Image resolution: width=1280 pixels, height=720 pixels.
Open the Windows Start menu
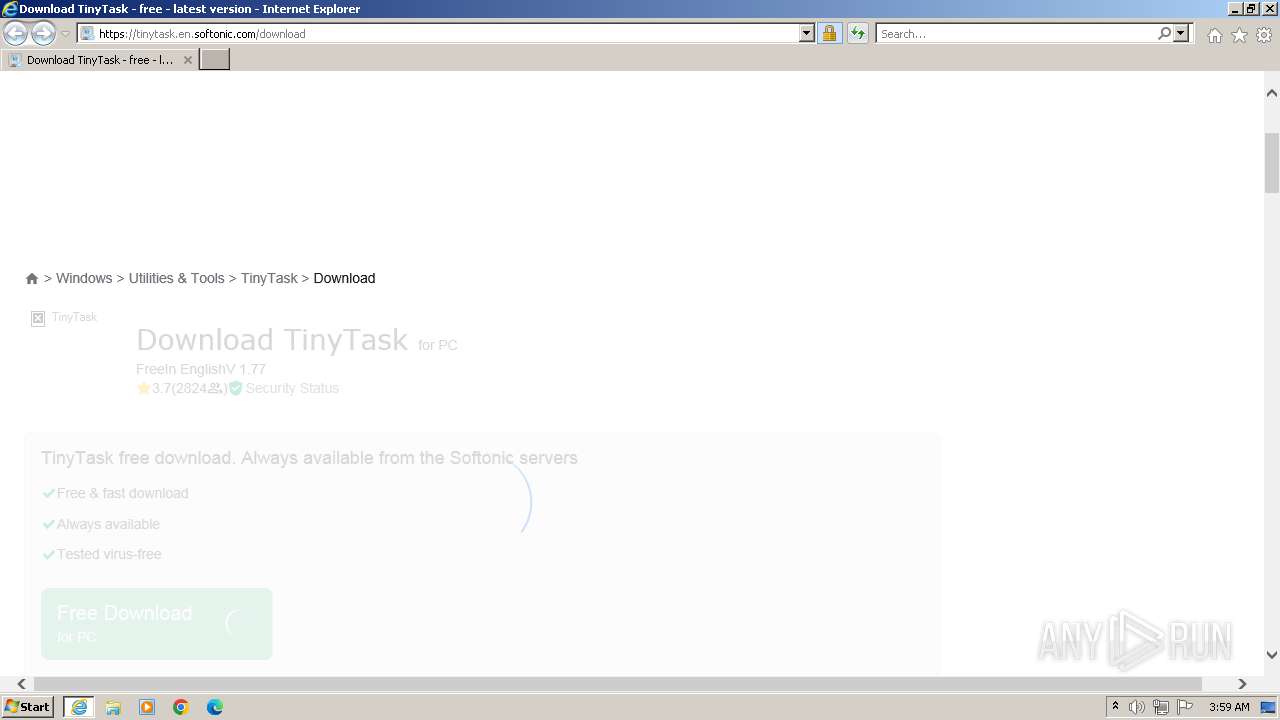click(x=28, y=707)
